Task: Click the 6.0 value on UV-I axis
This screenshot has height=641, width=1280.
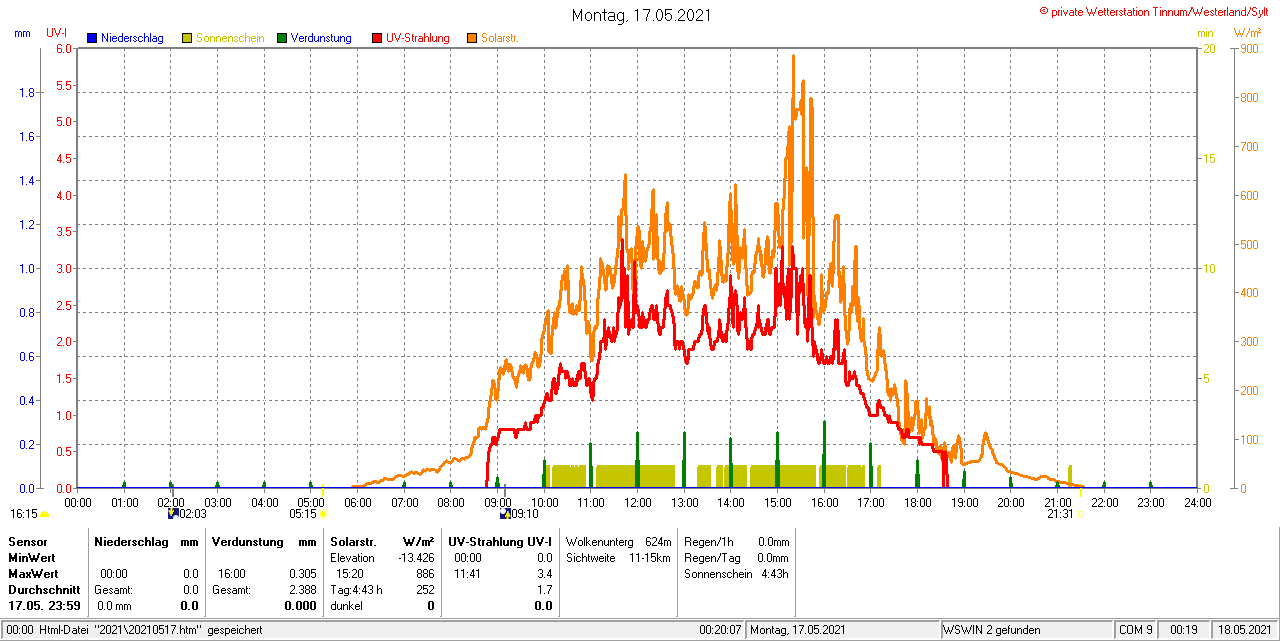Action: pyautogui.click(x=64, y=48)
